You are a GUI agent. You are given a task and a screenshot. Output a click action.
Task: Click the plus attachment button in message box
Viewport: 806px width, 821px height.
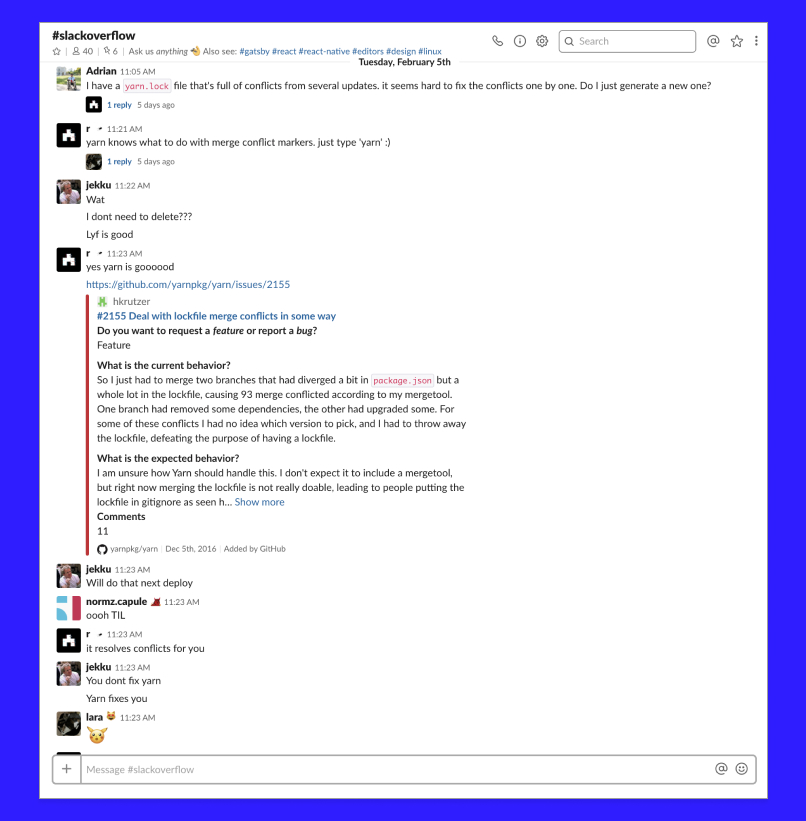[67, 769]
